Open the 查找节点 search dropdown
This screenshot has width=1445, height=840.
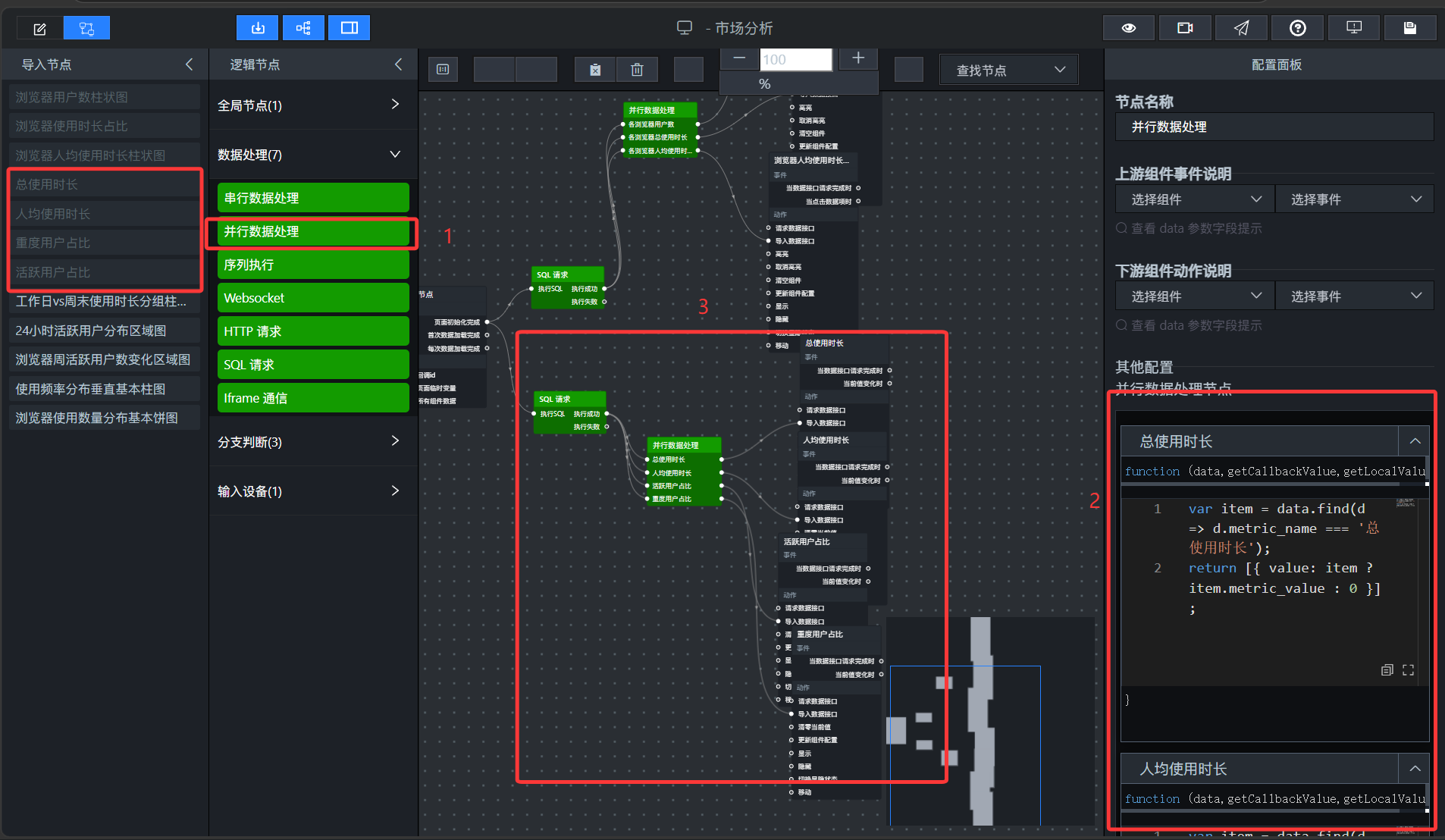tap(1008, 70)
